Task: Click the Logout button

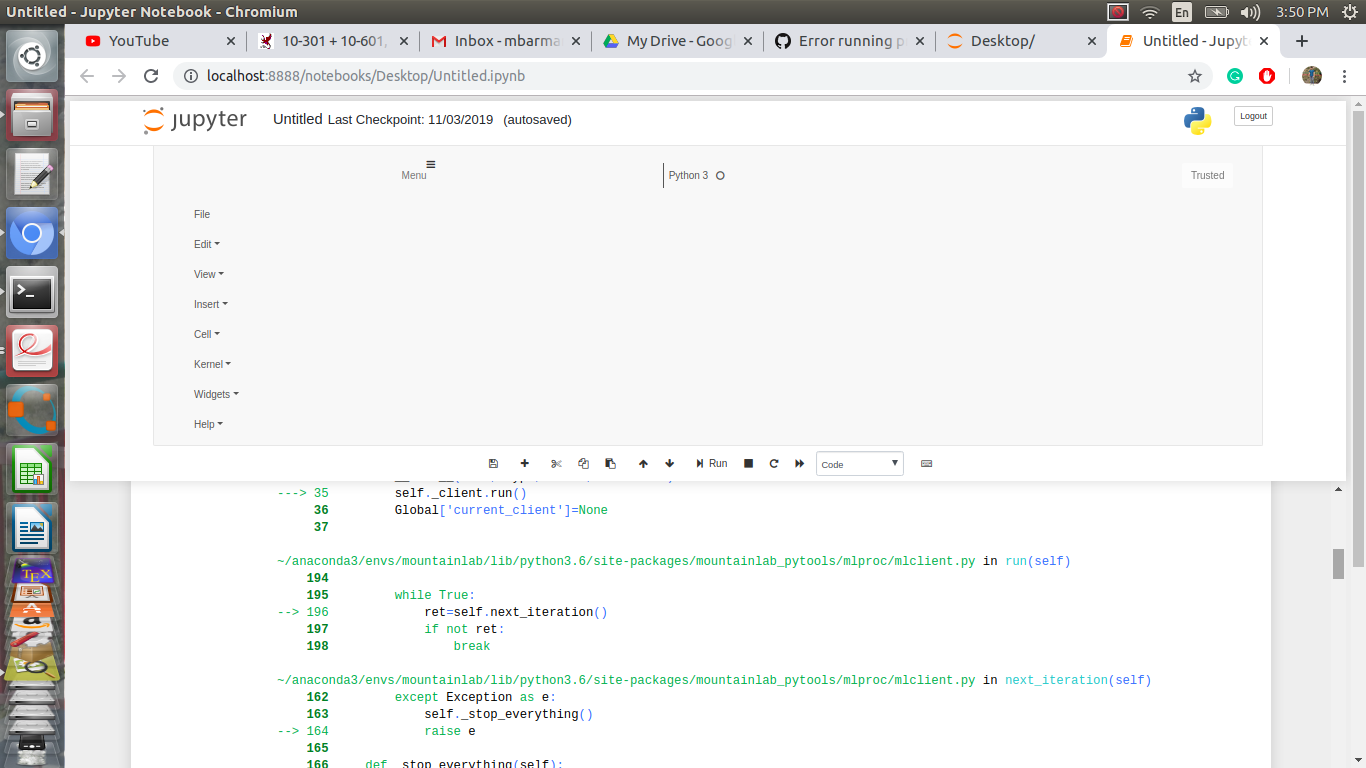Action: click(1252, 115)
